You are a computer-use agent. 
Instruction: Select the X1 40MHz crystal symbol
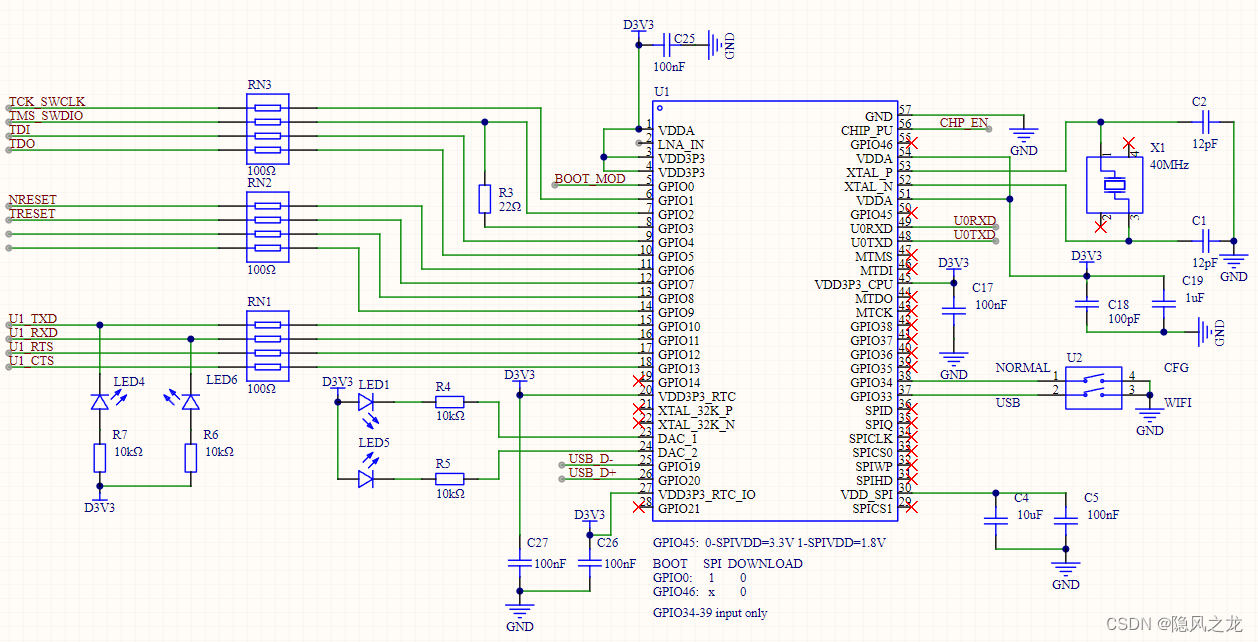coord(1114,184)
